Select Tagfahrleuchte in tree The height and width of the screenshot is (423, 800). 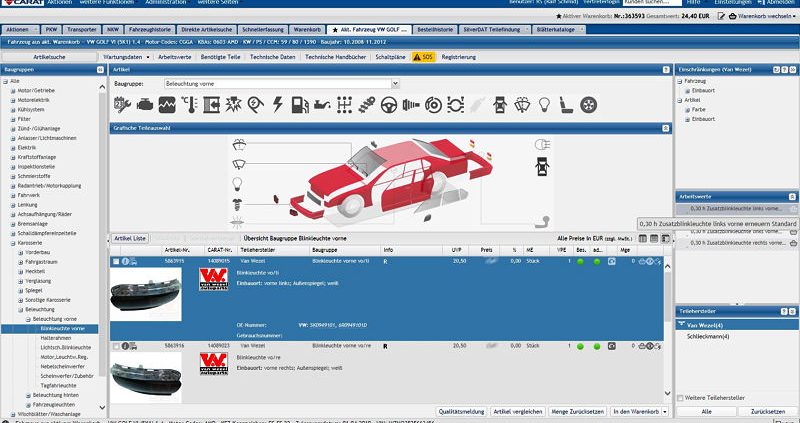tap(58, 386)
